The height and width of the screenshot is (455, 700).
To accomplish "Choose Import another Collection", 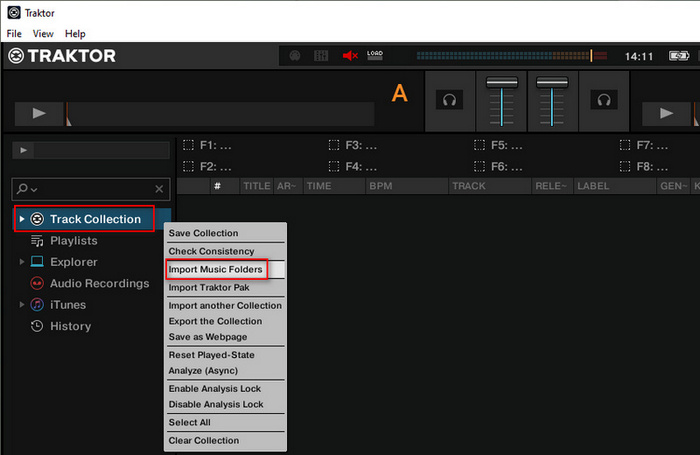I will click(225, 306).
